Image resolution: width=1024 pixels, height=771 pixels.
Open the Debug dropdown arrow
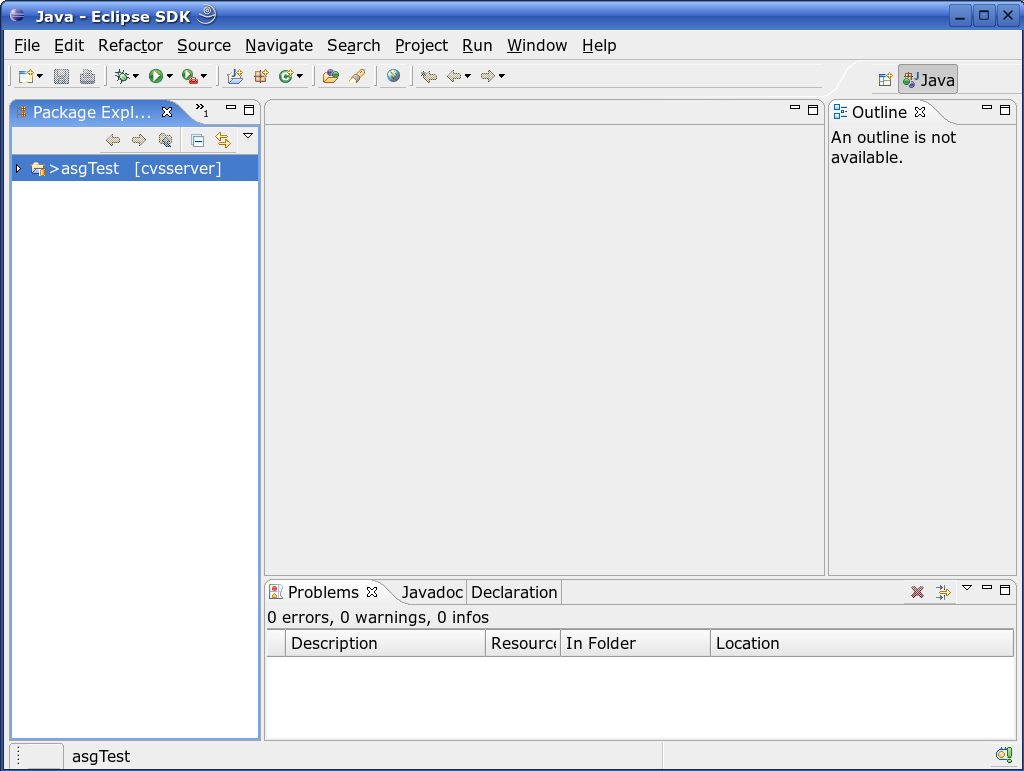[x=136, y=76]
